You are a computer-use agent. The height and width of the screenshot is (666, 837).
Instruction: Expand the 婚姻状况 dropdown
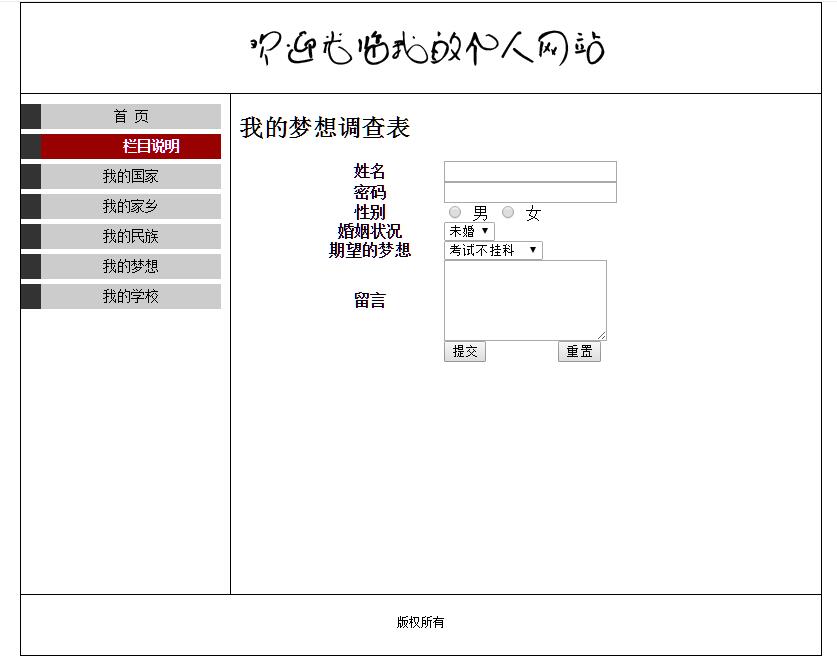click(469, 231)
